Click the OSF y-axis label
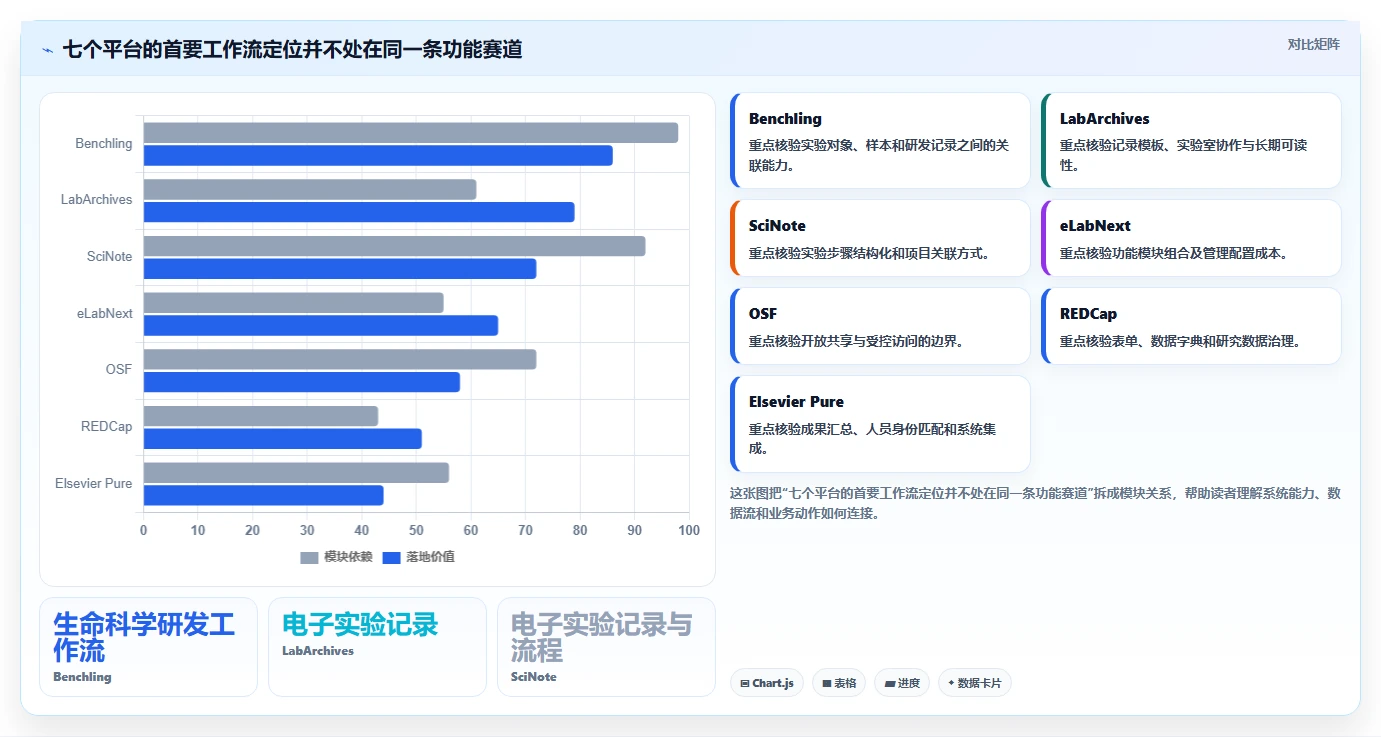This screenshot has width=1381, height=737. [x=119, y=370]
